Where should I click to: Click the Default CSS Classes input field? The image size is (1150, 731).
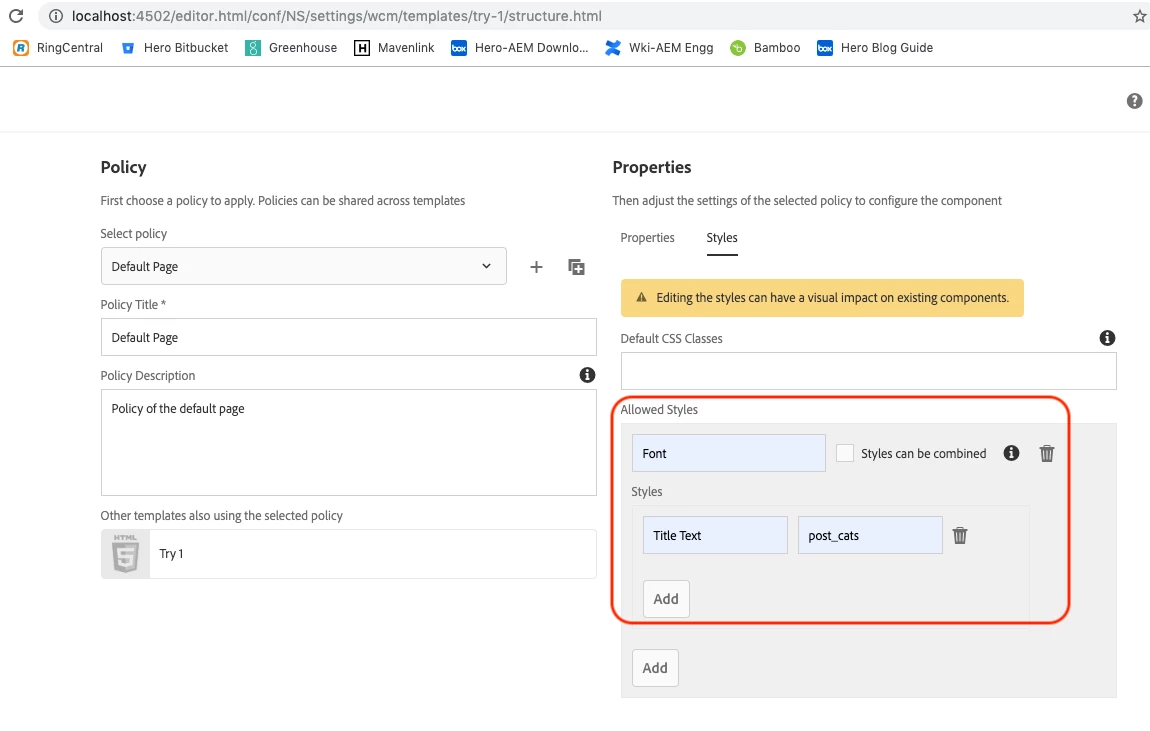(868, 371)
